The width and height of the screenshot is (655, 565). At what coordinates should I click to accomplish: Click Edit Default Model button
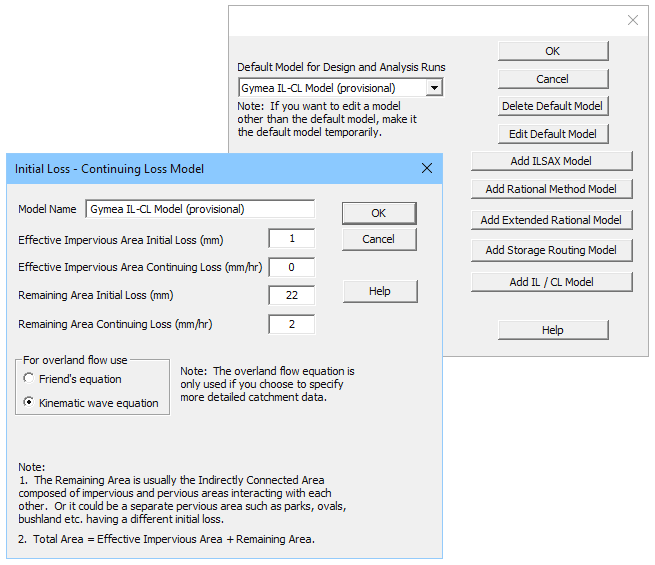click(x=553, y=134)
